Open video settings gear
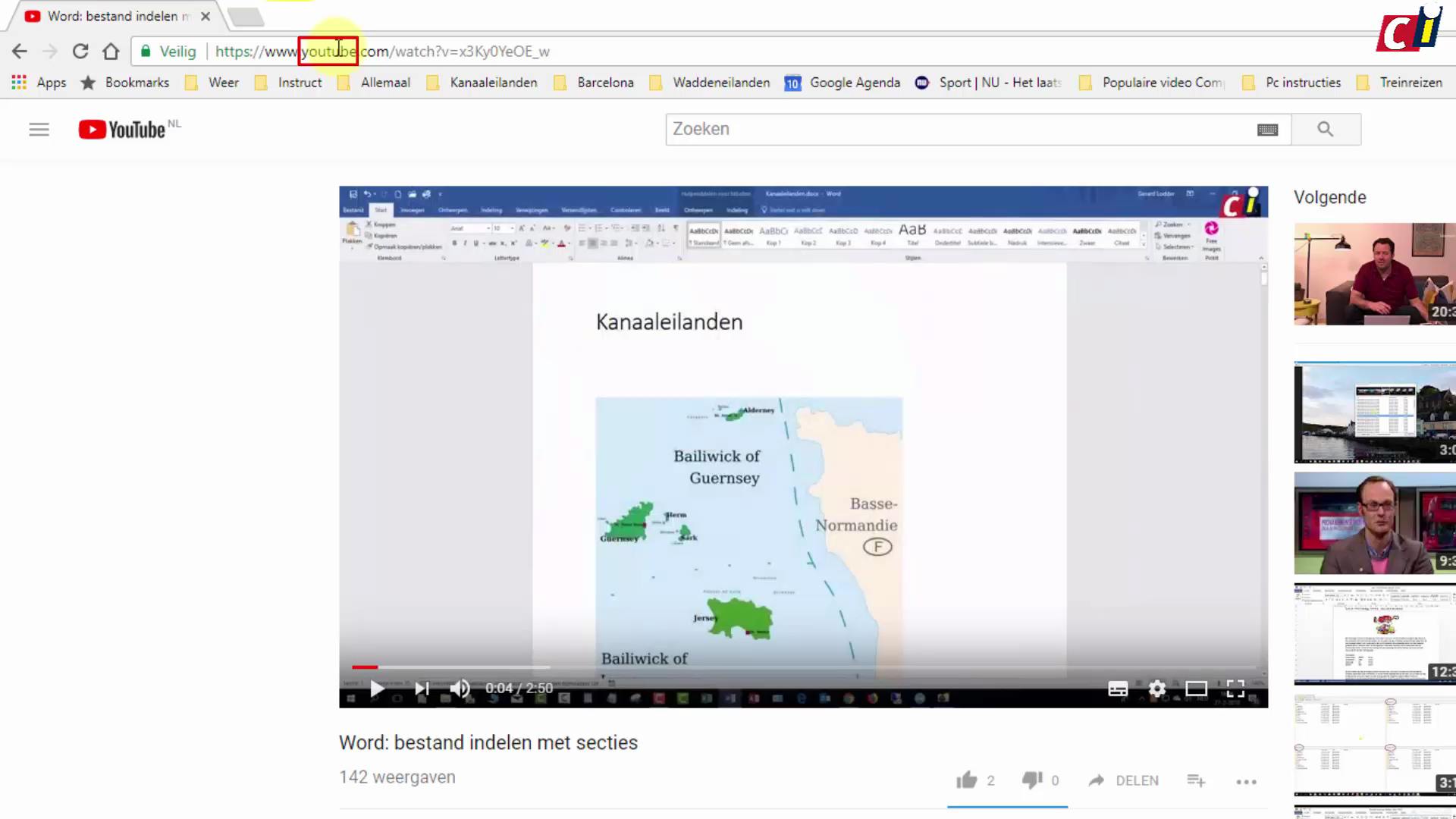The width and height of the screenshot is (1456, 819). pyautogui.click(x=1157, y=689)
